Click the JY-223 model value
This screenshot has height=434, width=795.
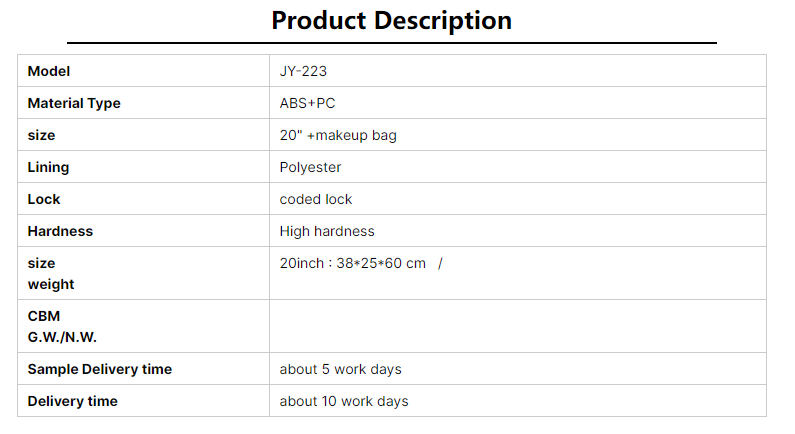pos(303,71)
